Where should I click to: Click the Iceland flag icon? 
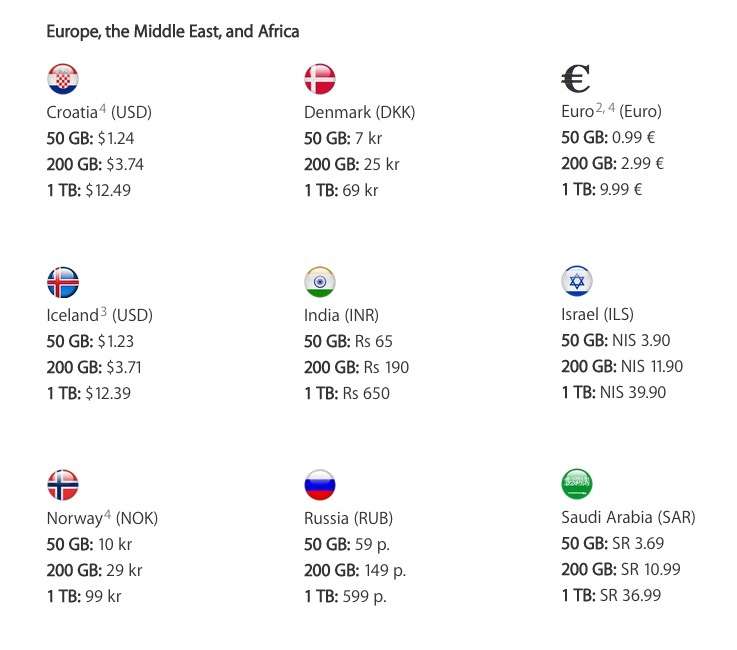[63, 282]
